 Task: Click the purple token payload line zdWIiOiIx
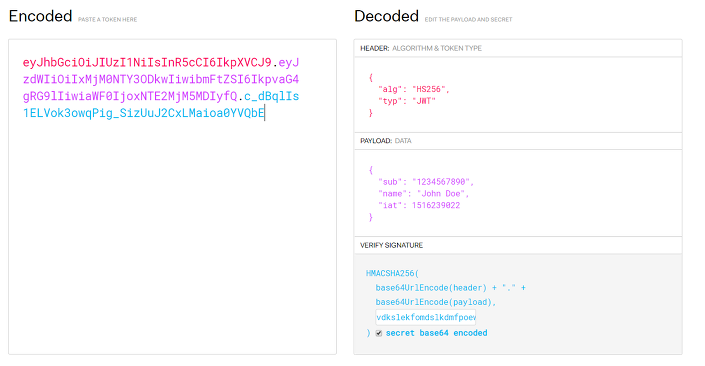click(x=161, y=79)
